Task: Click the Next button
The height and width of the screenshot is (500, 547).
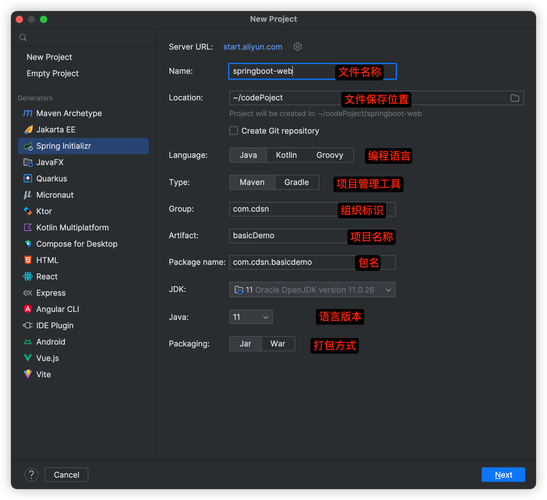Action: tap(503, 475)
